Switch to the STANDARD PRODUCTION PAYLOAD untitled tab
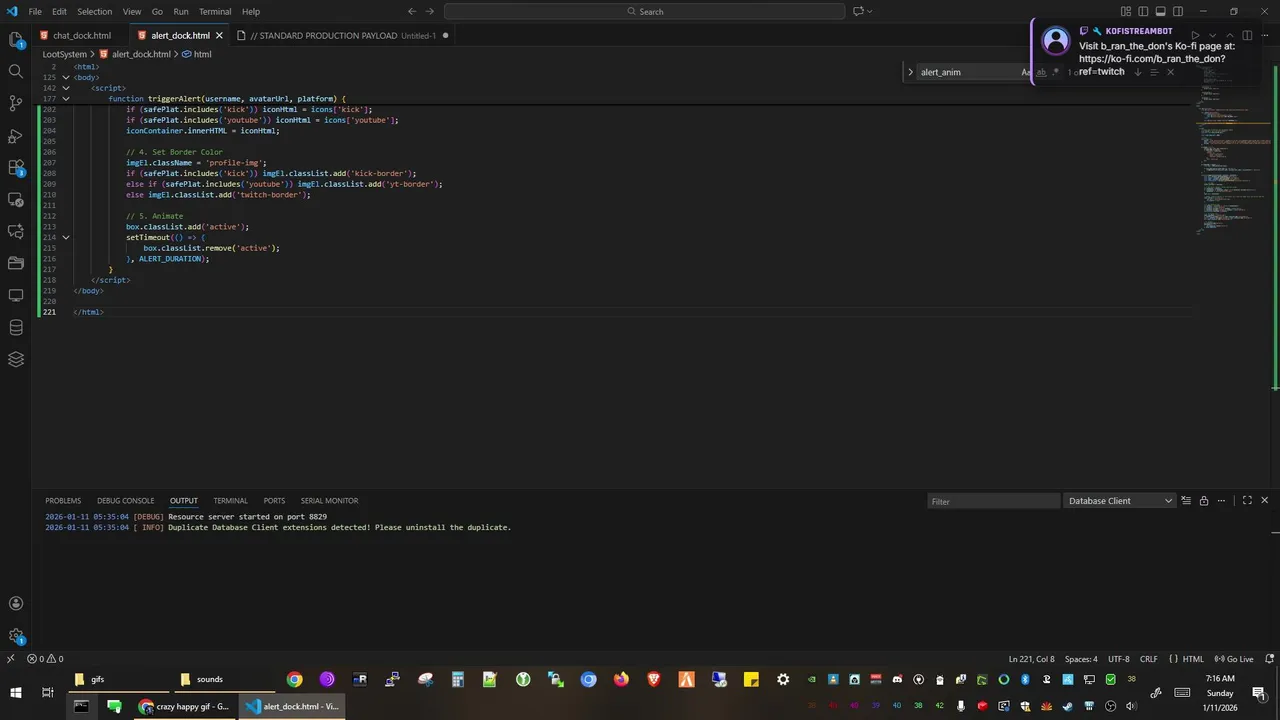Screen dimensions: 1280x720 click(342, 35)
